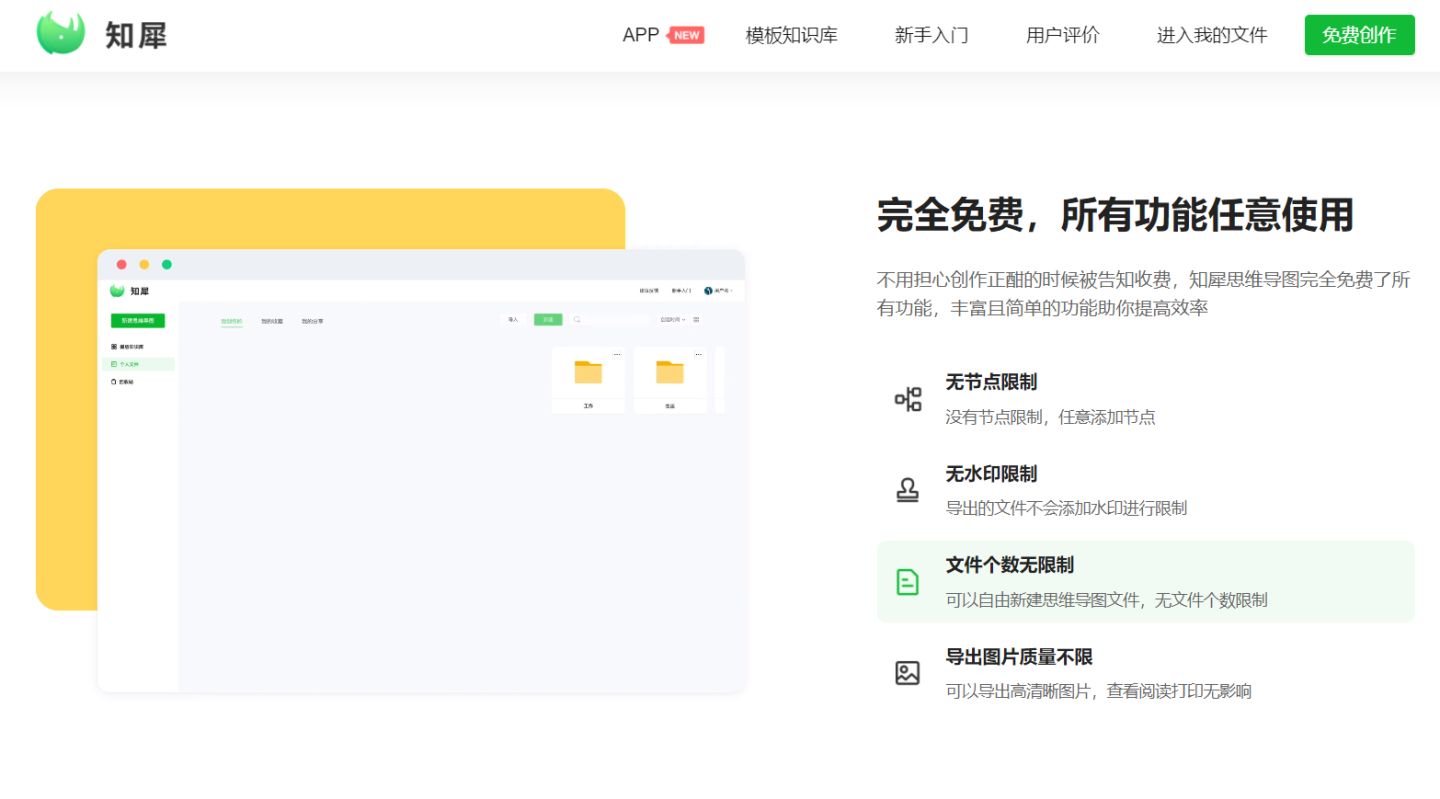
Task: Click the 回收站 trash icon in the mockup sidebar
Action: [x=112, y=380]
